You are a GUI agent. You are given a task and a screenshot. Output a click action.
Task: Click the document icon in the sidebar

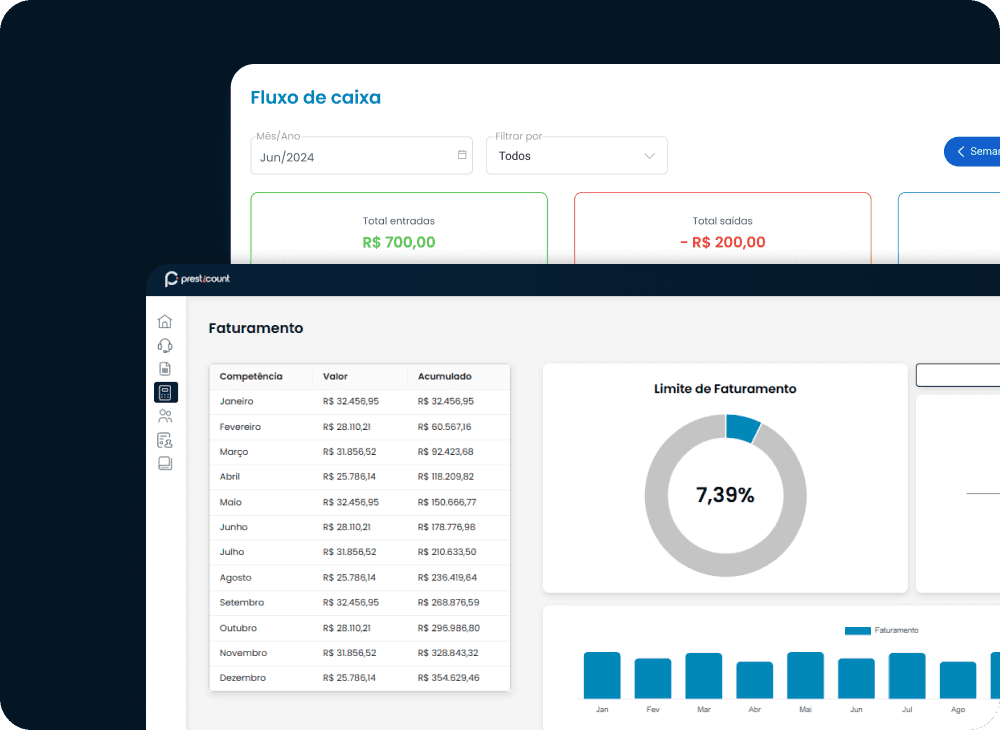165,369
